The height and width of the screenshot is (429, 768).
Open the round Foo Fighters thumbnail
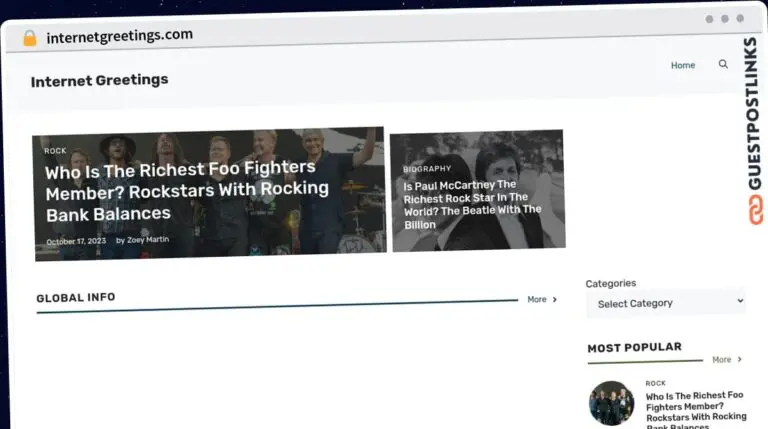(611, 403)
